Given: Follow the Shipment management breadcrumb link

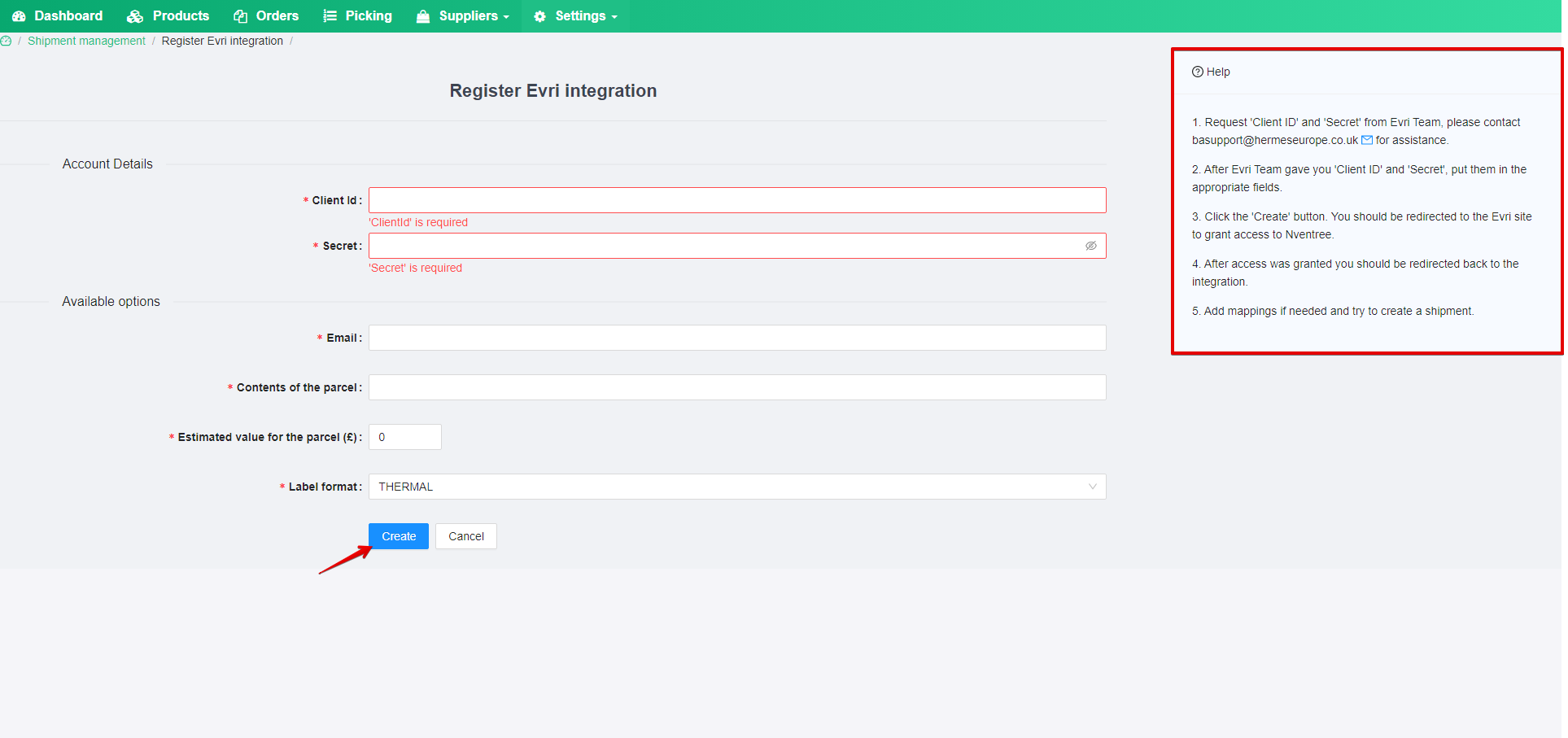Looking at the screenshot, I should point(86,41).
